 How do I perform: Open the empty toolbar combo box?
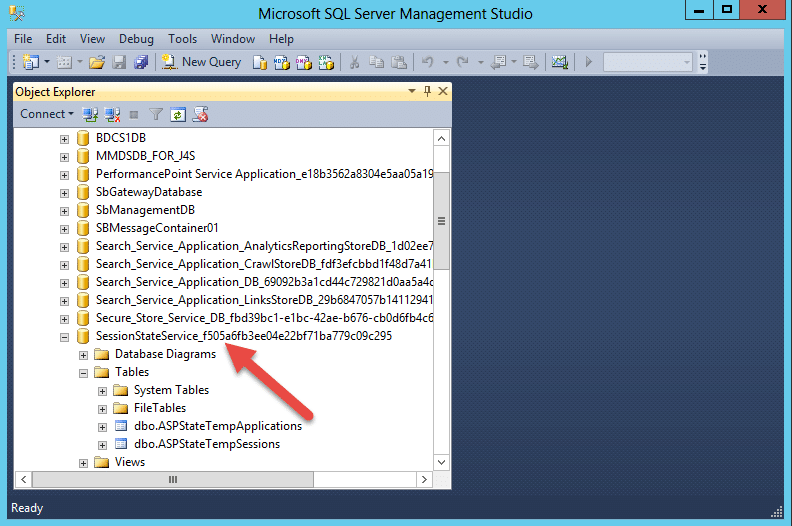648,62
